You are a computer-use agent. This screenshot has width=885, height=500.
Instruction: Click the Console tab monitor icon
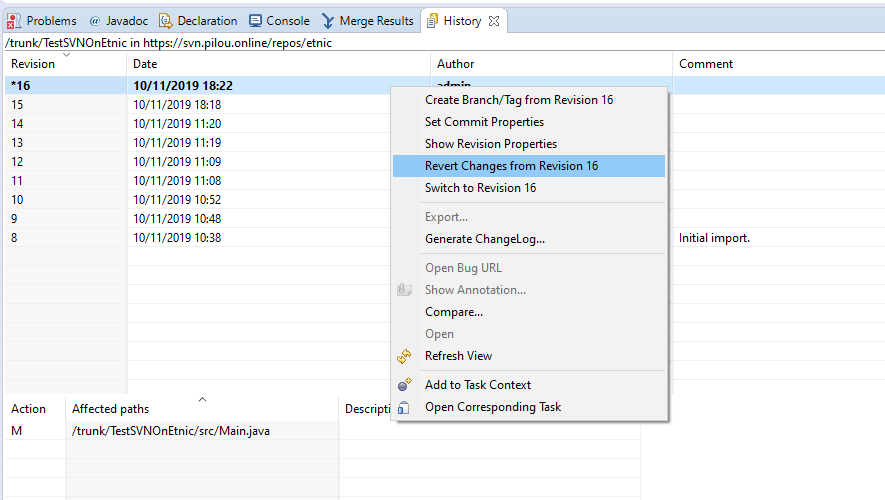[256, 21]
